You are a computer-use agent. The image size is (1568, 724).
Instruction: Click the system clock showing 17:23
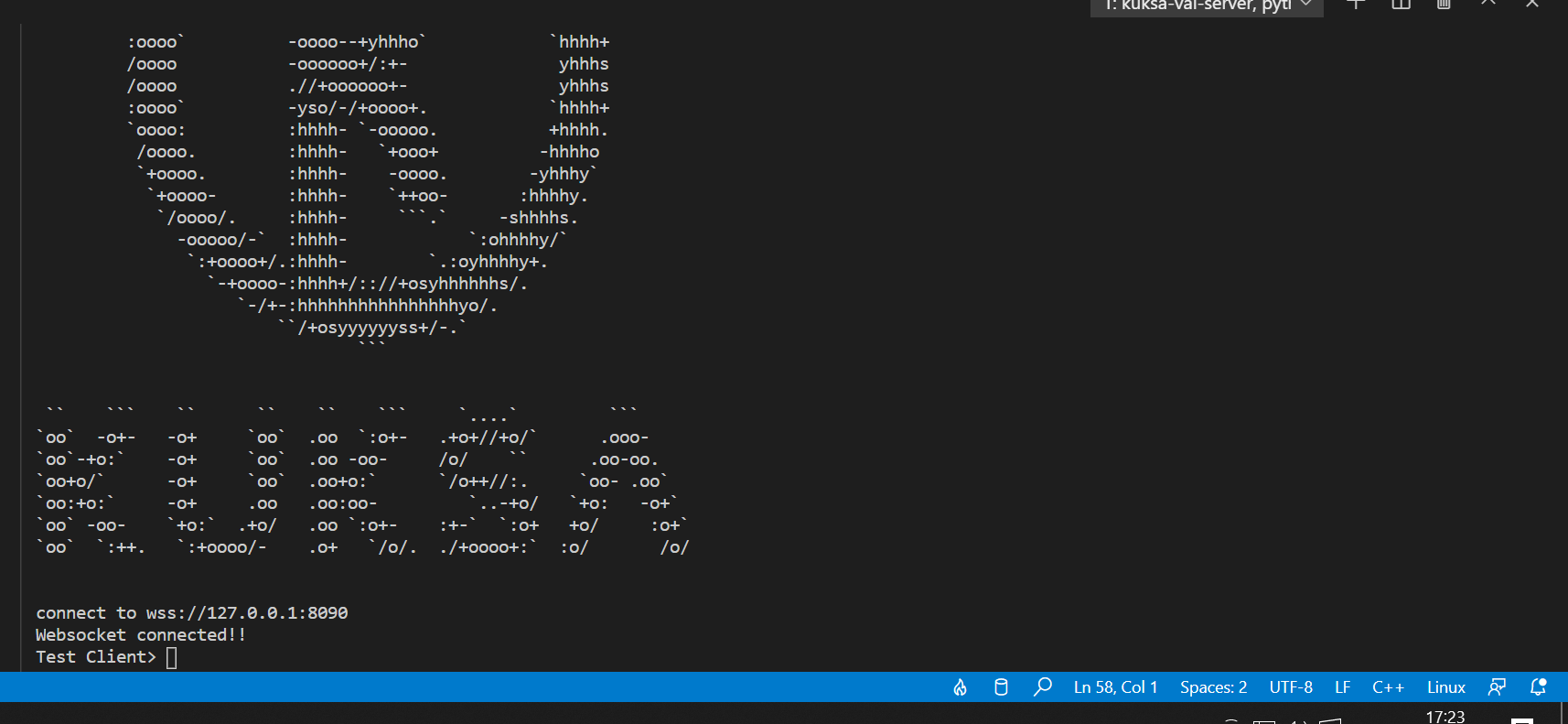pos(1445,717)
